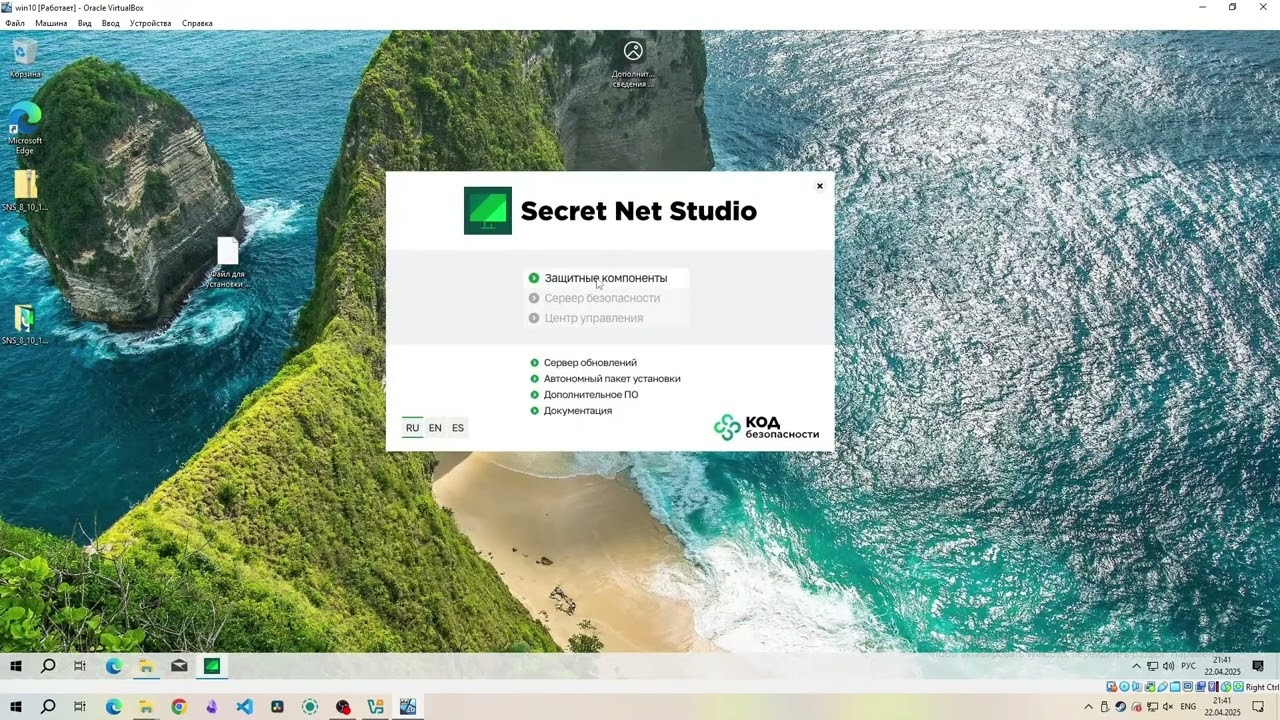Click network icon in guest system tray
This screenshot has height=720, width=1280.
(1153, 666)
